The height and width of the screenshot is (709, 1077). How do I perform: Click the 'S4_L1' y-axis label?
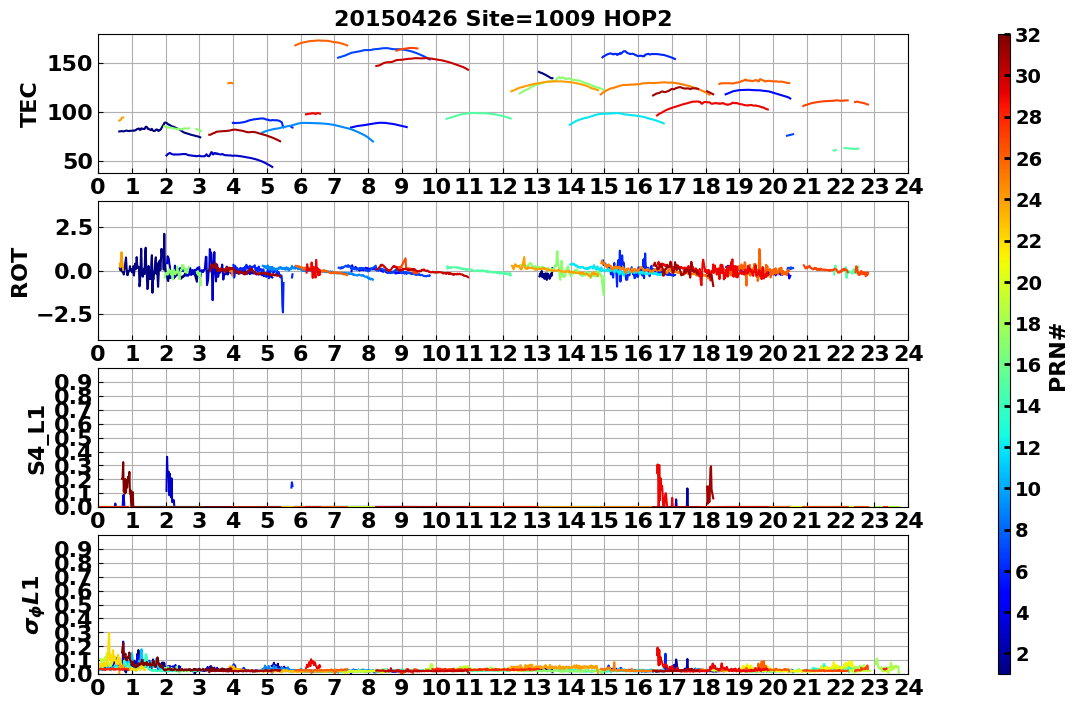click(x=36, y=440)
